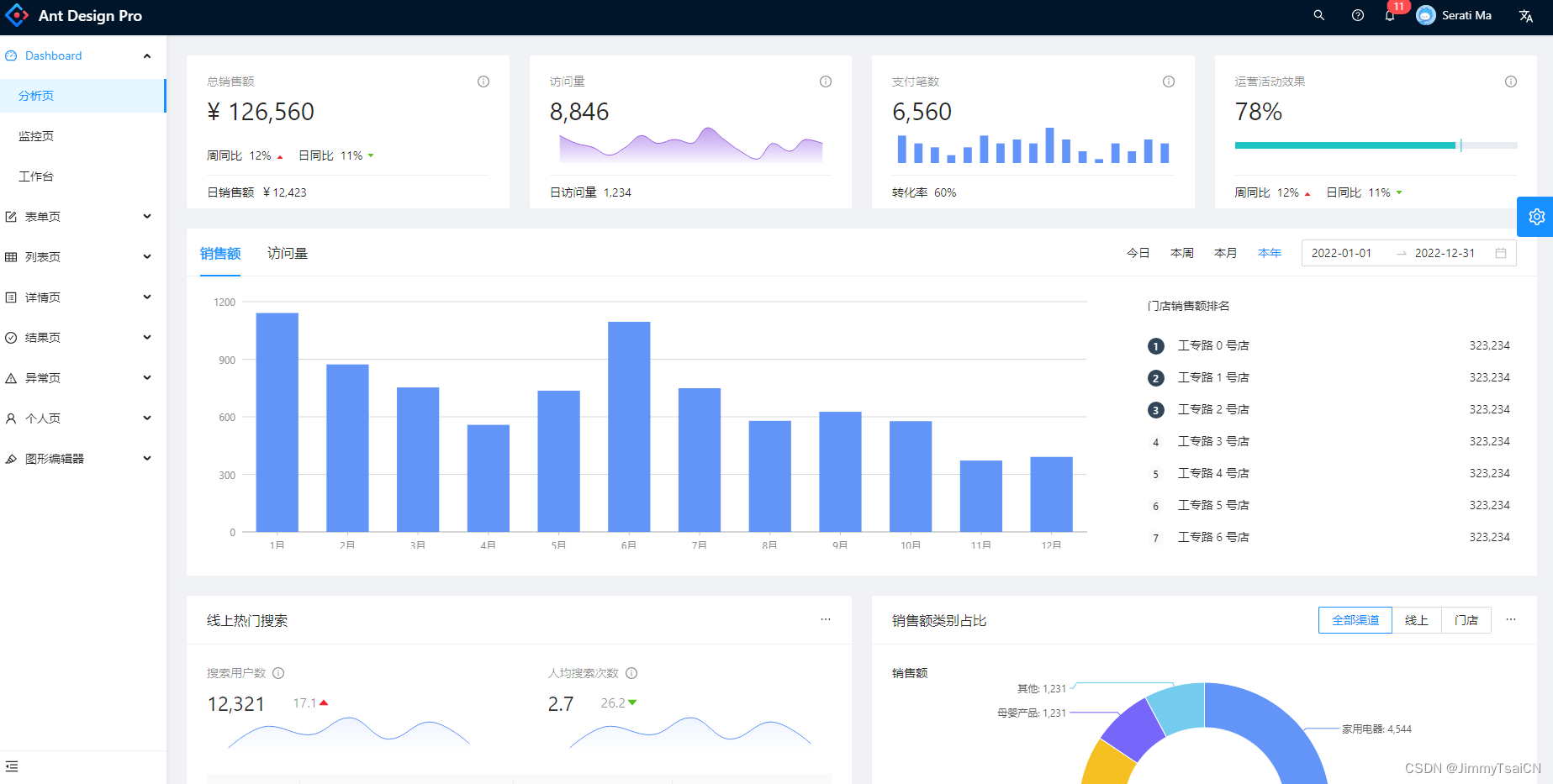Click the info icon on 运营活动效果 card
This screenshot has width=1553, height=784.
click(1511, 82)
